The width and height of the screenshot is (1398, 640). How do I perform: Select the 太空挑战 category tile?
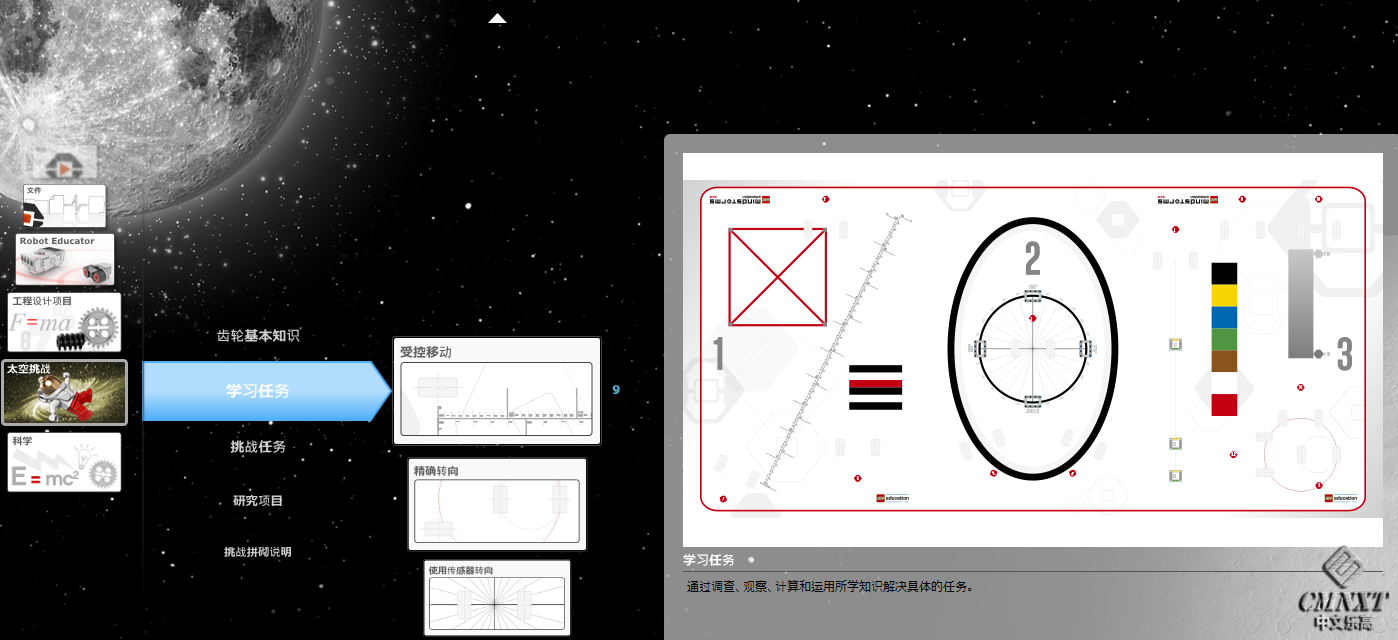65,392
